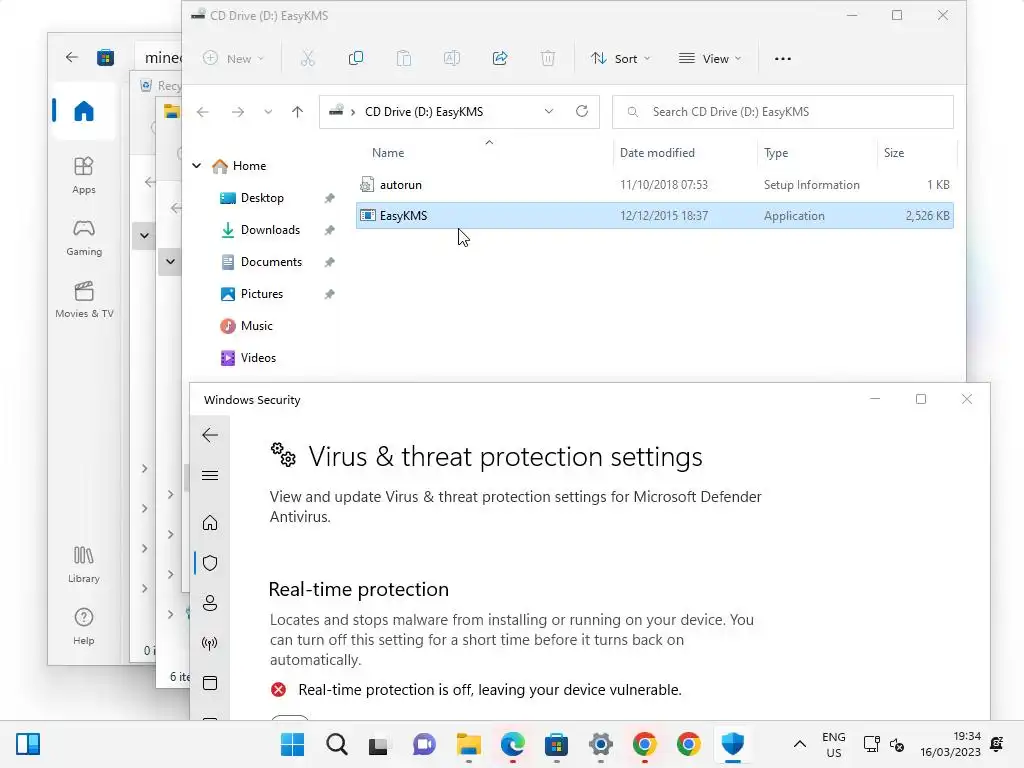The width and height of the screenshot is (1024, 768).
Task: Open Firewall & network protection icon
Action: coord(210,643)
